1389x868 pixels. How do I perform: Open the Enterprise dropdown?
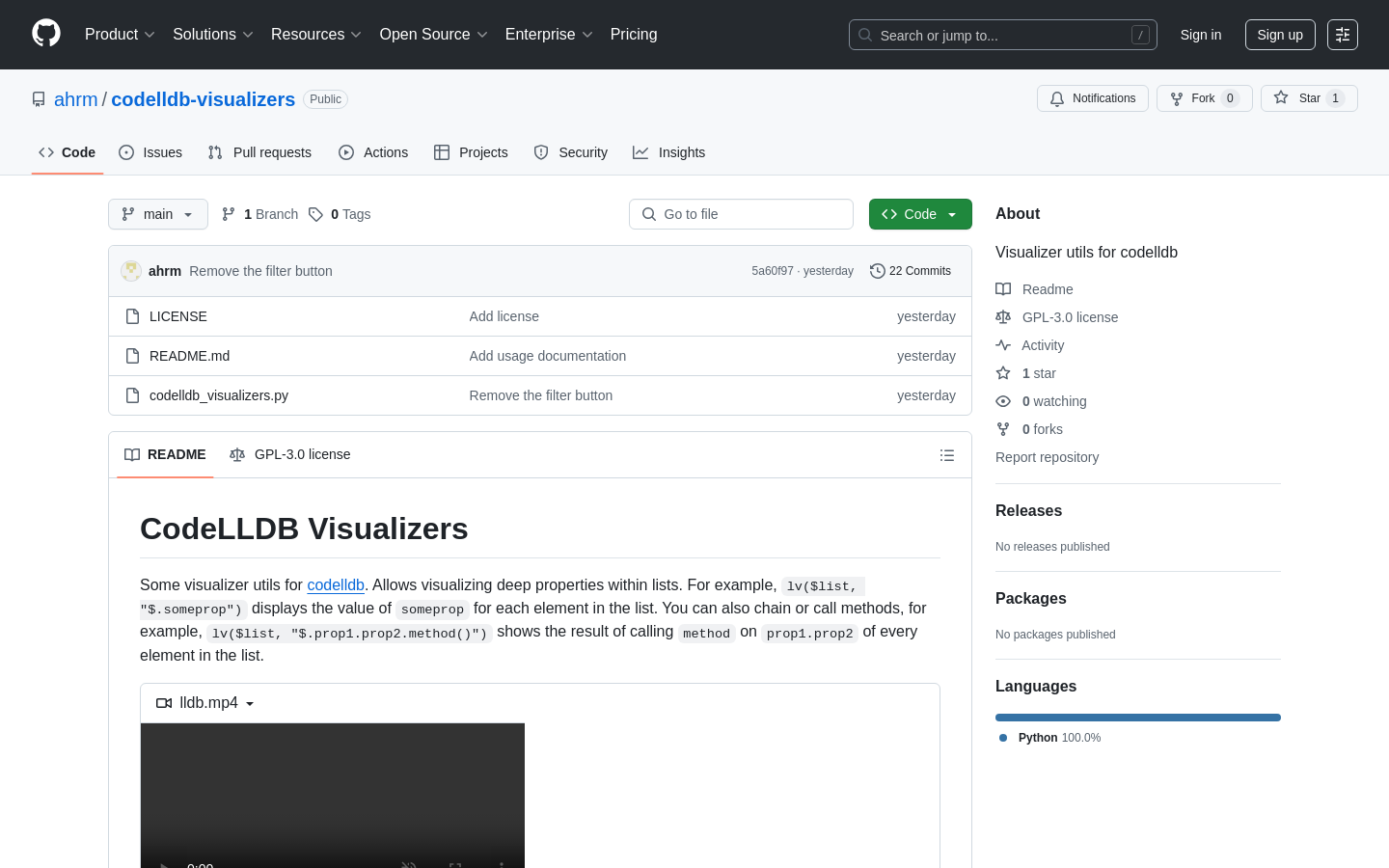(x=549, y=35)
